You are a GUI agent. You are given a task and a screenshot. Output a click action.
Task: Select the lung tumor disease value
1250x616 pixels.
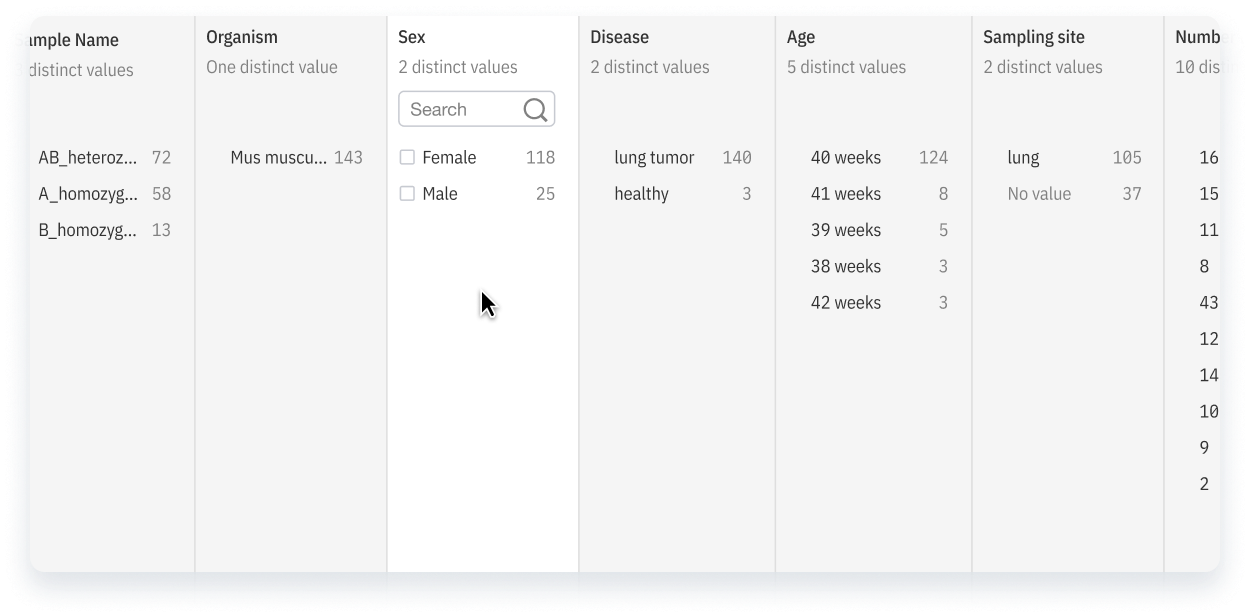click(x=654, y=158)
